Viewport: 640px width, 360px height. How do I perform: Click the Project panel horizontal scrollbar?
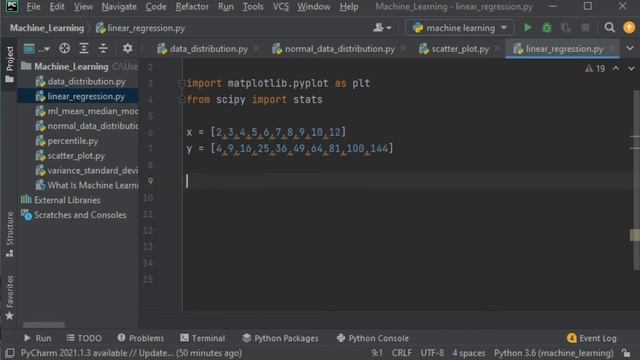coord(44,325)
